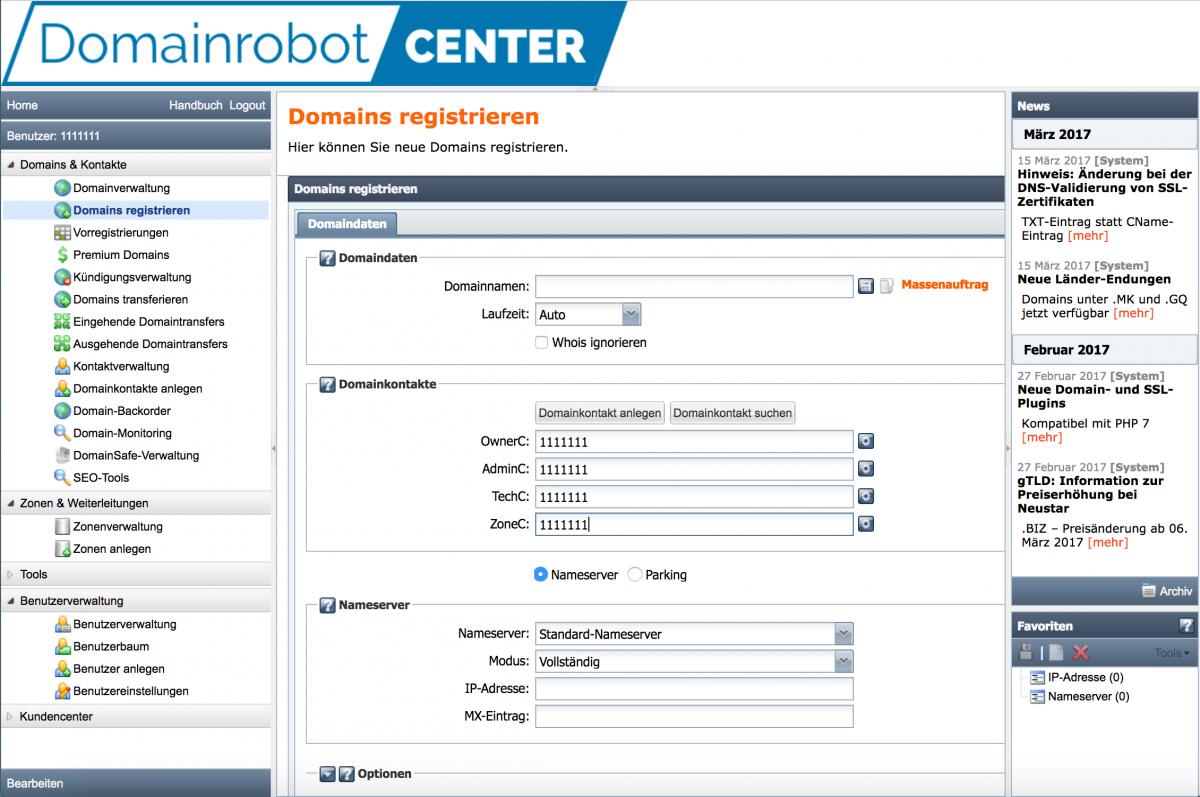Open the Handbuch menu link
Image resolution: width=1200 pixels, height=797 pixels.
(x=196, y=105)
